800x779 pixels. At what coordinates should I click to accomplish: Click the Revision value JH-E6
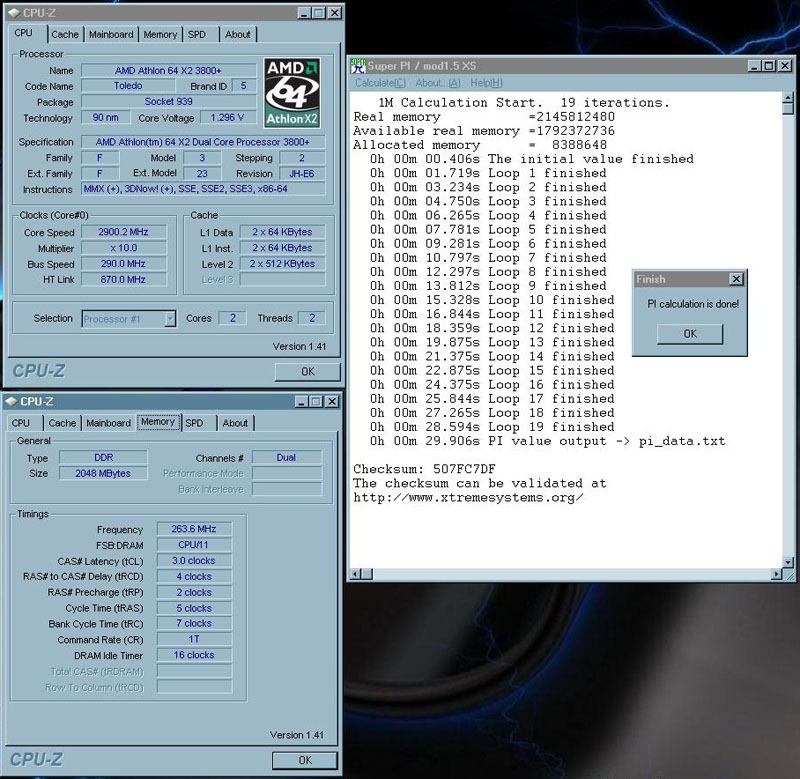[302, 173]
